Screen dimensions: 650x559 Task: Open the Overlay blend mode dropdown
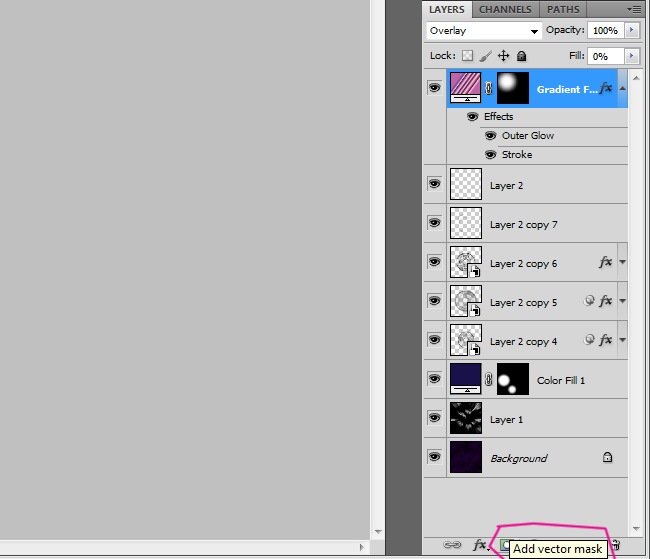click(484, 31)
